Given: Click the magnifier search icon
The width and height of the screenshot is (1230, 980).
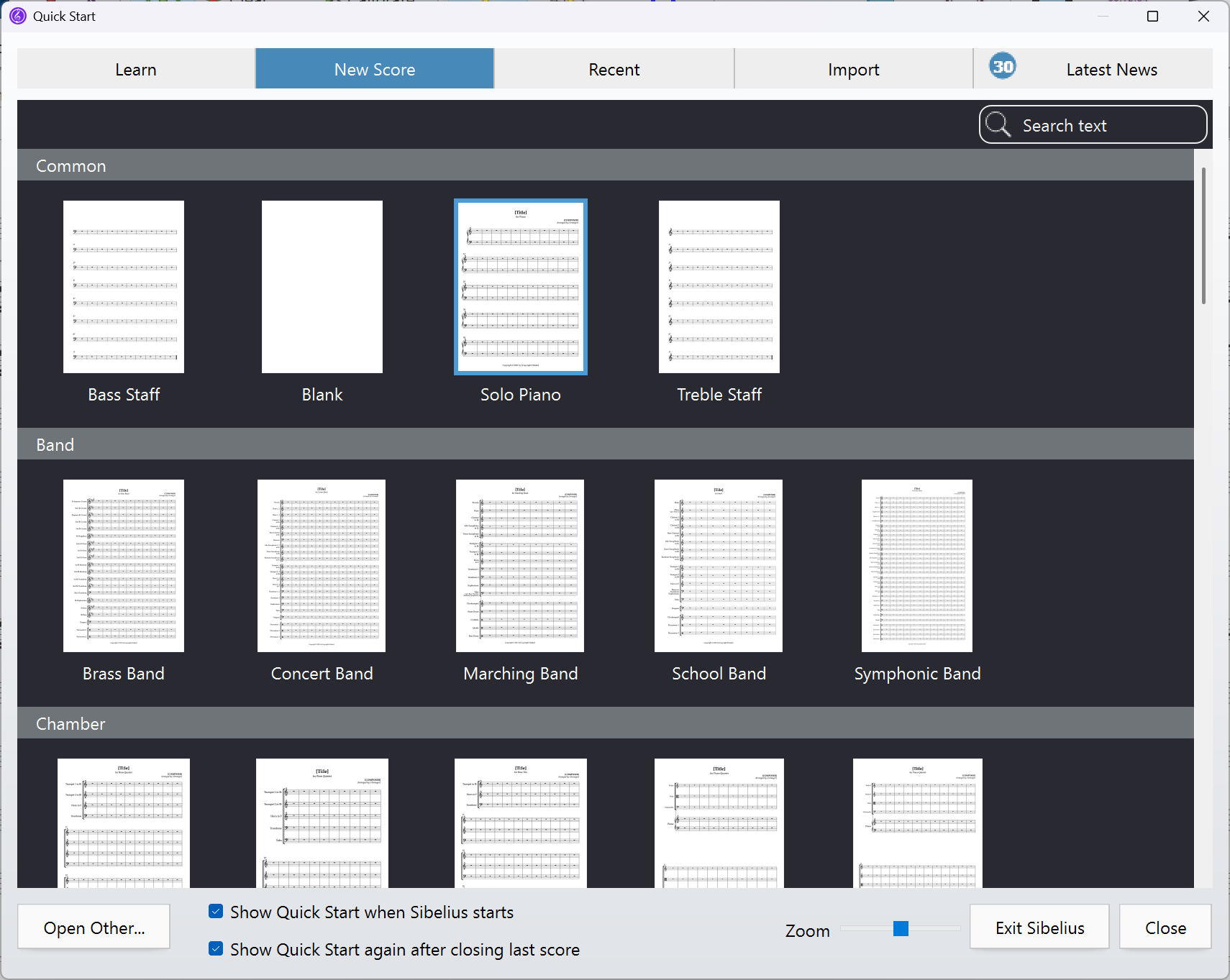Looking at the screenshot, I should [x=998, y=124].
